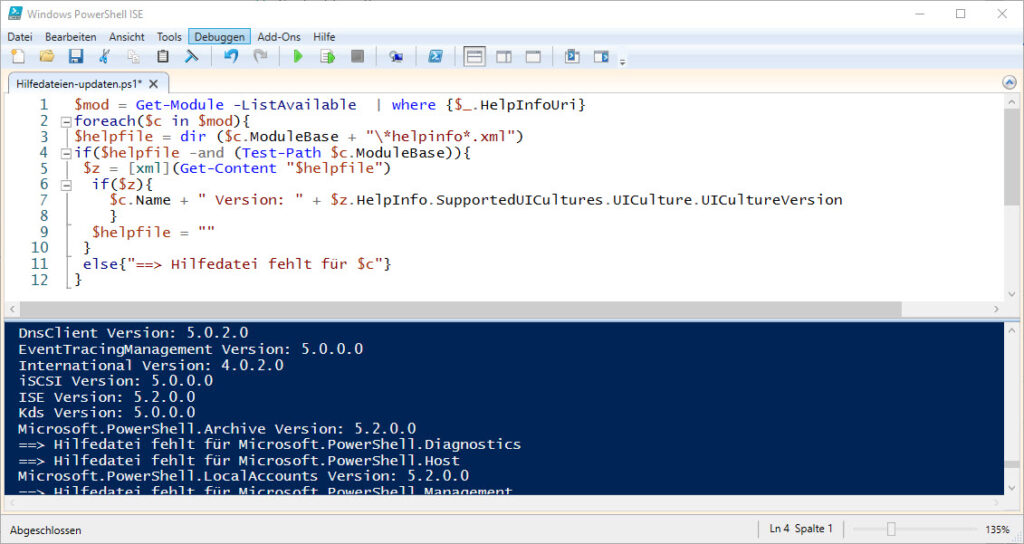Show the command window icon

[572, 57]
